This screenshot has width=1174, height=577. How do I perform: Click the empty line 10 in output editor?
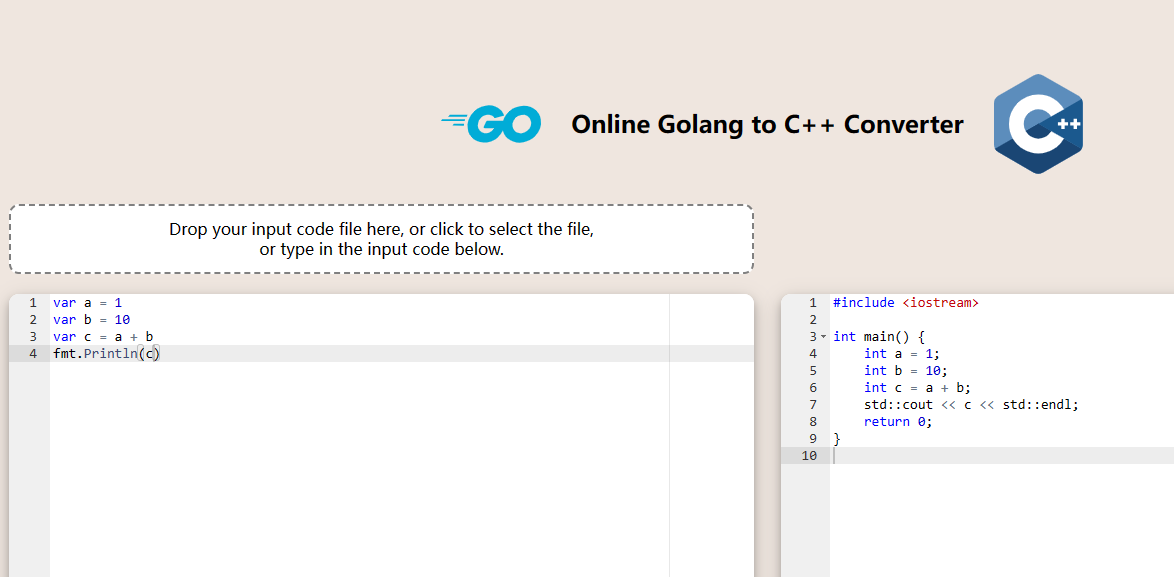point(1002,456)
